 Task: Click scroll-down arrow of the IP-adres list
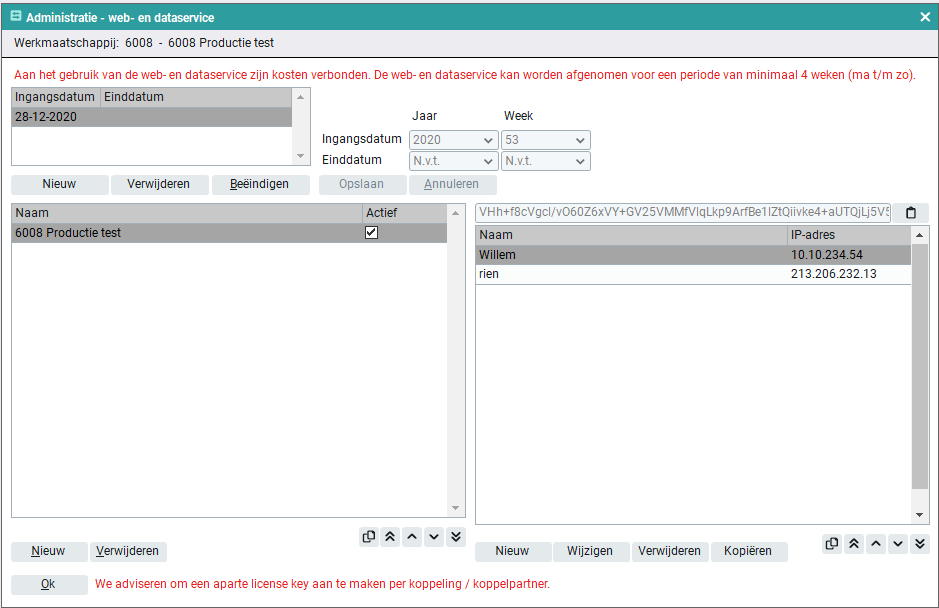pyautogui.click(x=920, y=515)
